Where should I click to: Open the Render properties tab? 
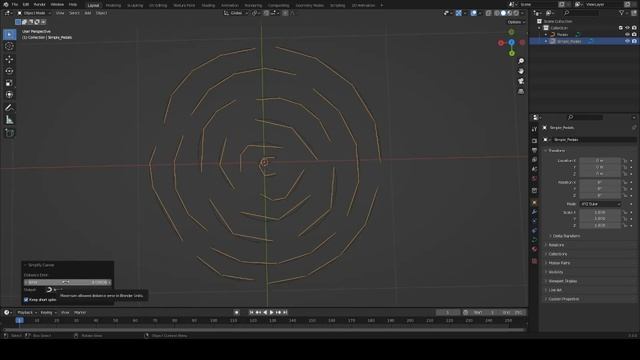click(x=534, y=141)
